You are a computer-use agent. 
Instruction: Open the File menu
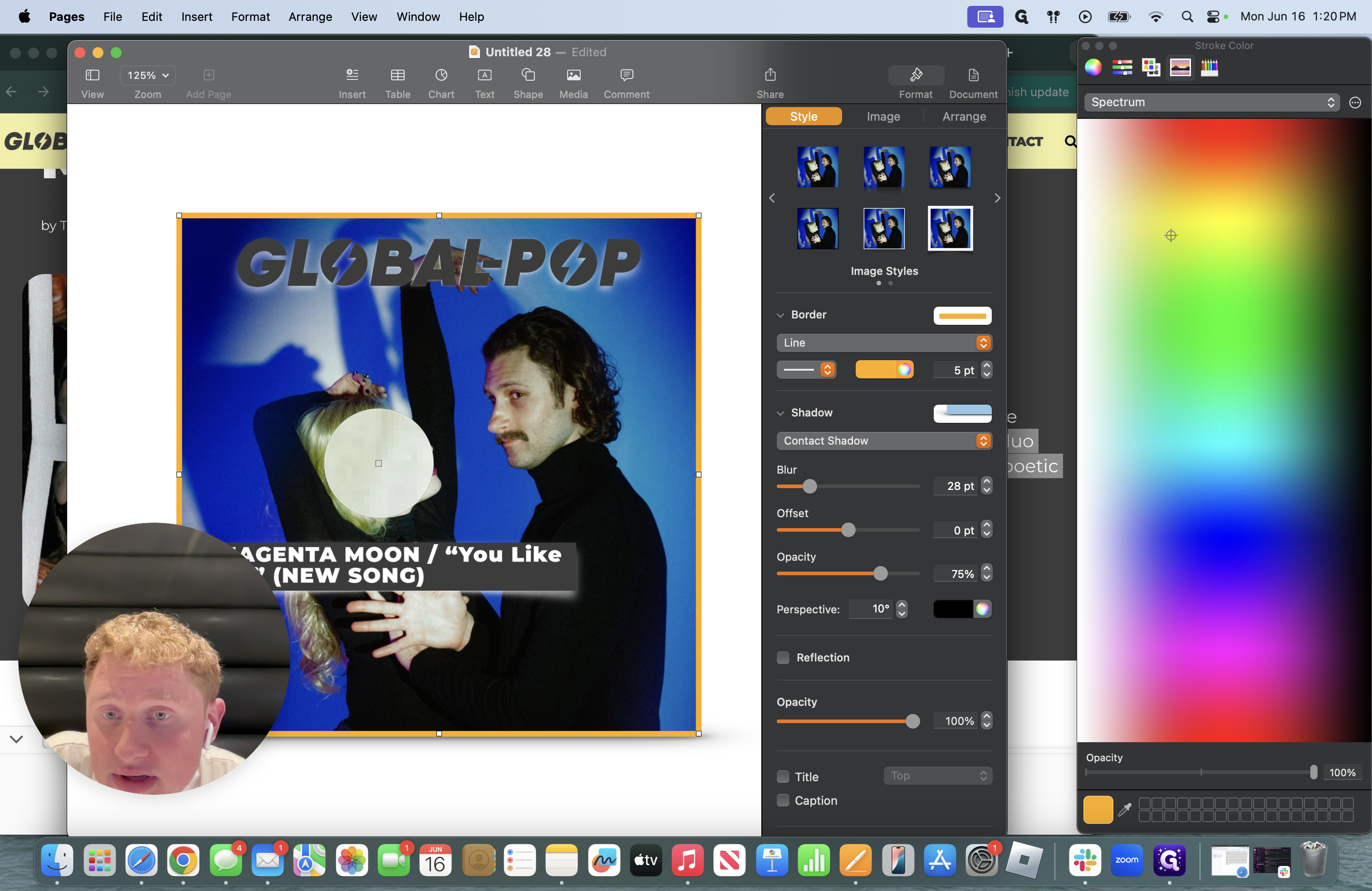(113, 17)
